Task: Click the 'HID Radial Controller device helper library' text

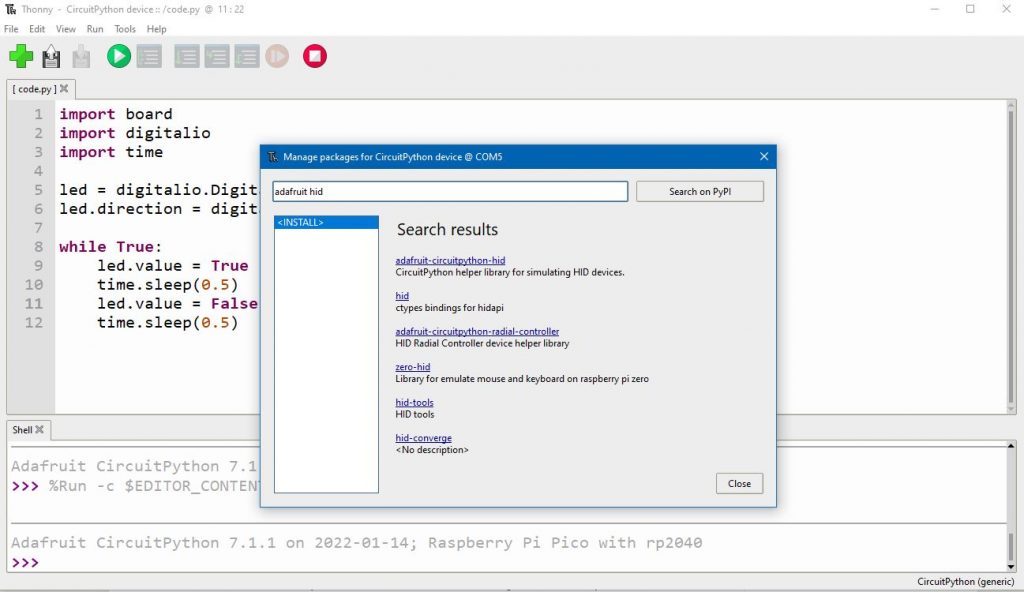Action: [x=482, y=343]
